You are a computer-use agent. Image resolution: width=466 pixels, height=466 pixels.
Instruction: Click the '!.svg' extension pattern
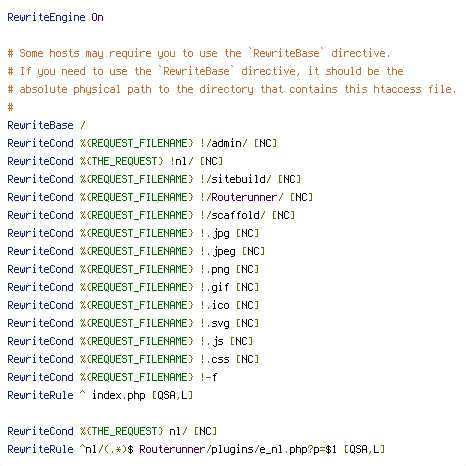(215, 323)
